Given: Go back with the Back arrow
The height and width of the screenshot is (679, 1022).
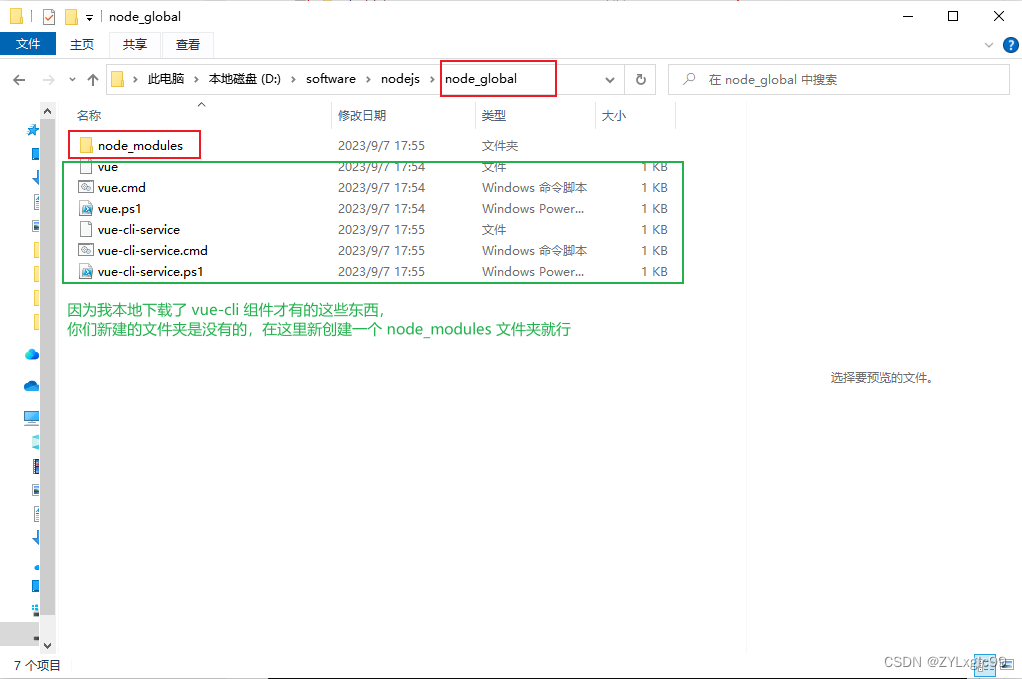Looking at the screenshot, I should pyautogui.click(x=19, y=79).
